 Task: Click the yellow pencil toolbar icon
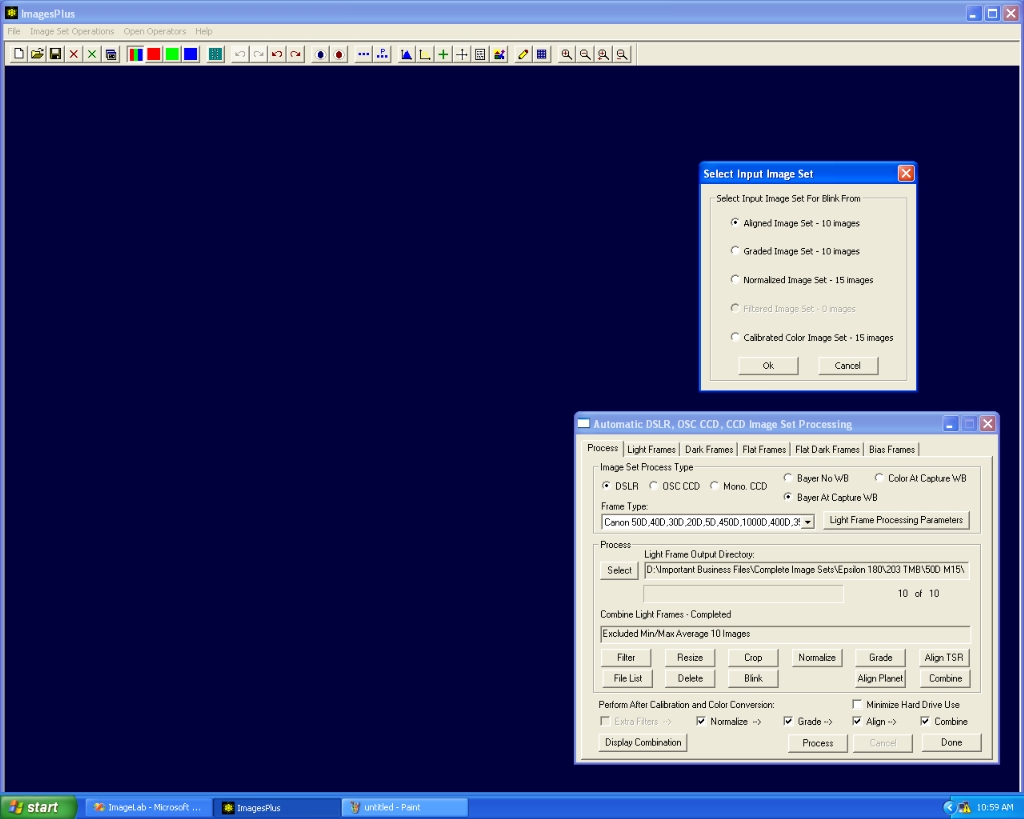tap(522, 54)
